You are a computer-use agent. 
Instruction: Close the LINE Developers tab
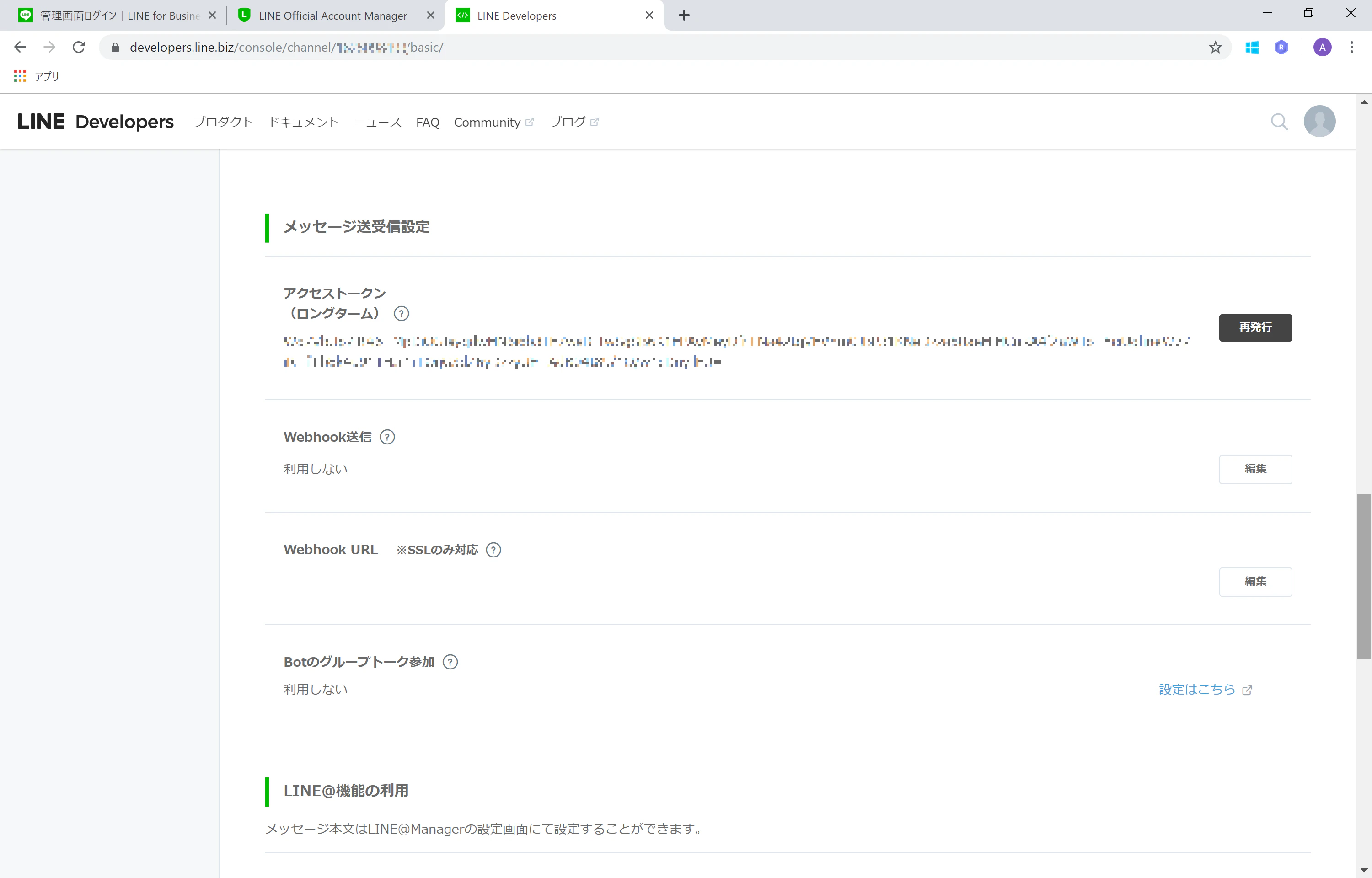[649, 16]
